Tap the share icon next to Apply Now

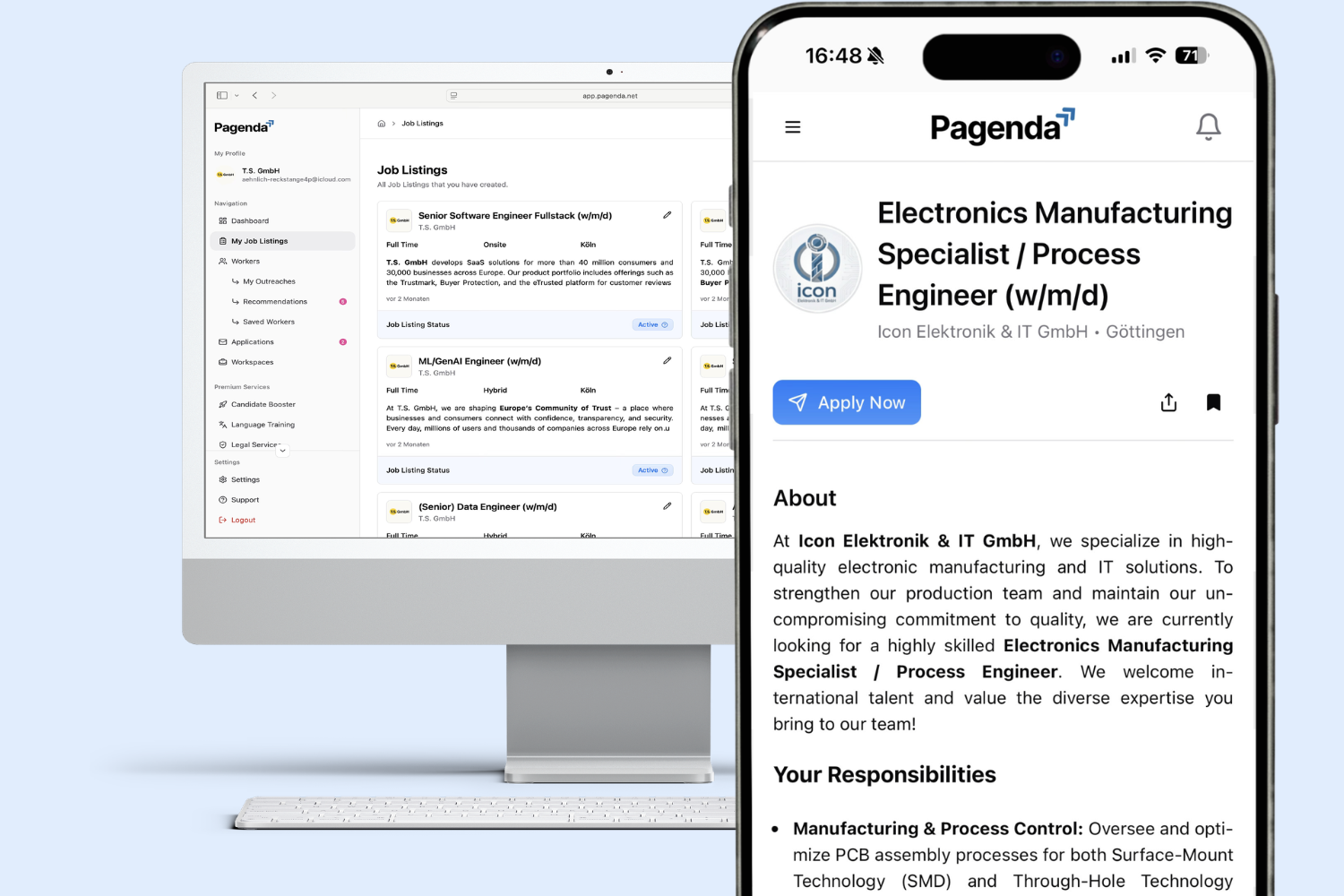[1168, 402]
